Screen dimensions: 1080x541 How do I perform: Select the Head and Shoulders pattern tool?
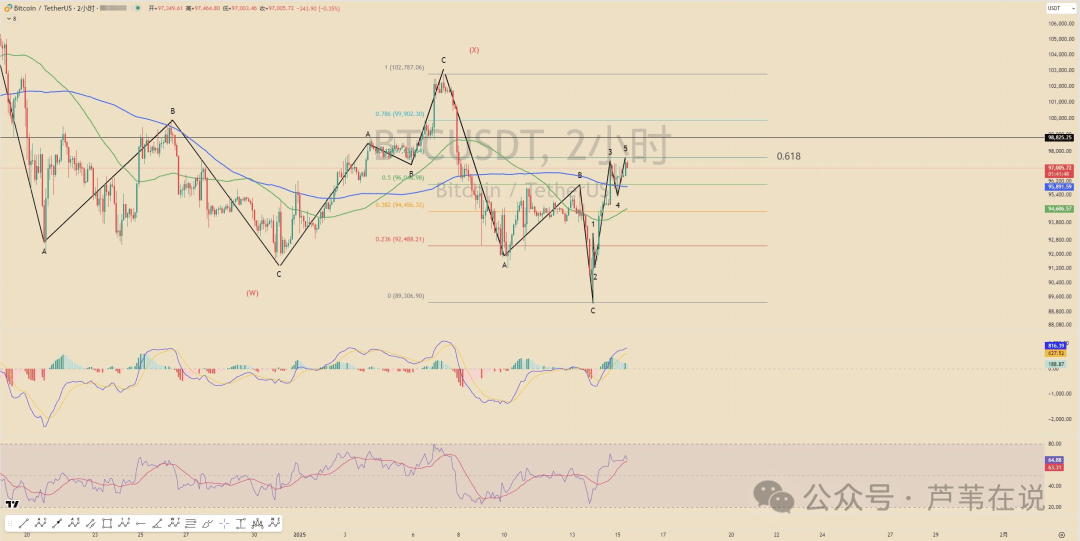[258, 523]
